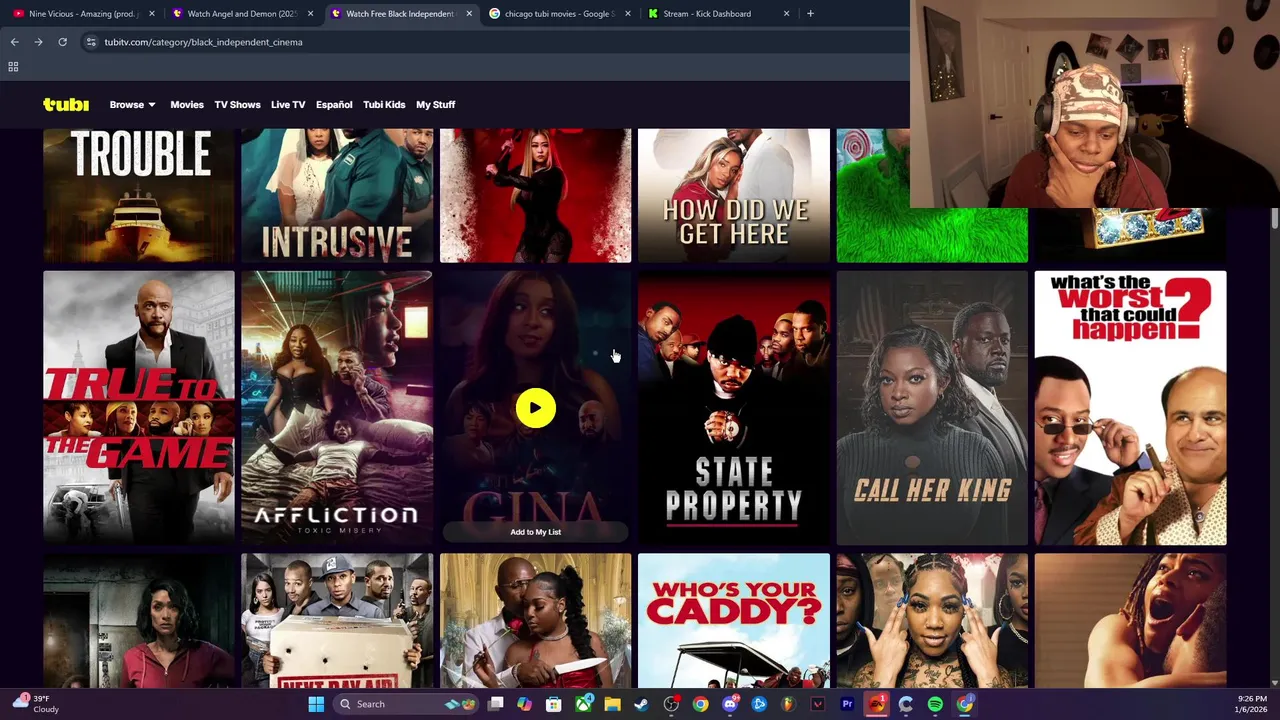Screen dimensions: 1280x720
Task: Open the Windows Start menu
Action: [x=316, y=704]
